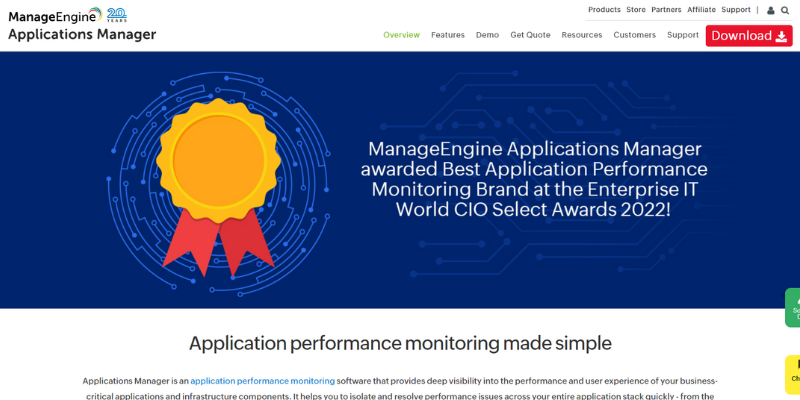Click the gold award ribbon image
Screen dimensions: 800x400
pyautogui.click(x=219, y=187)
